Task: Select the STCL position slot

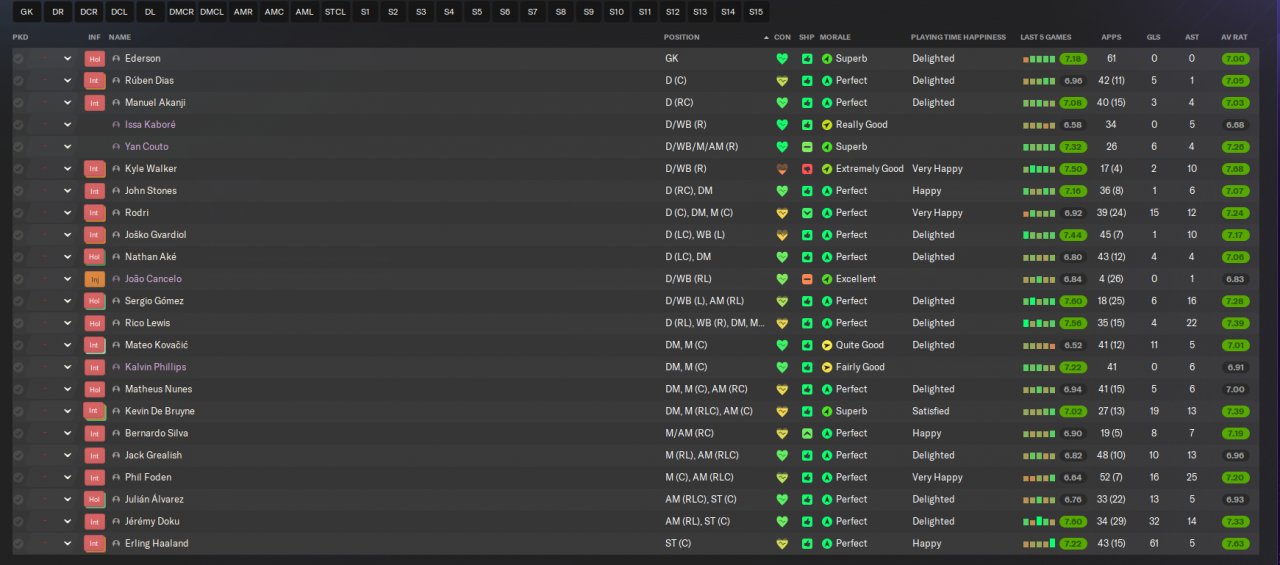Action: (x=335, y=12)
